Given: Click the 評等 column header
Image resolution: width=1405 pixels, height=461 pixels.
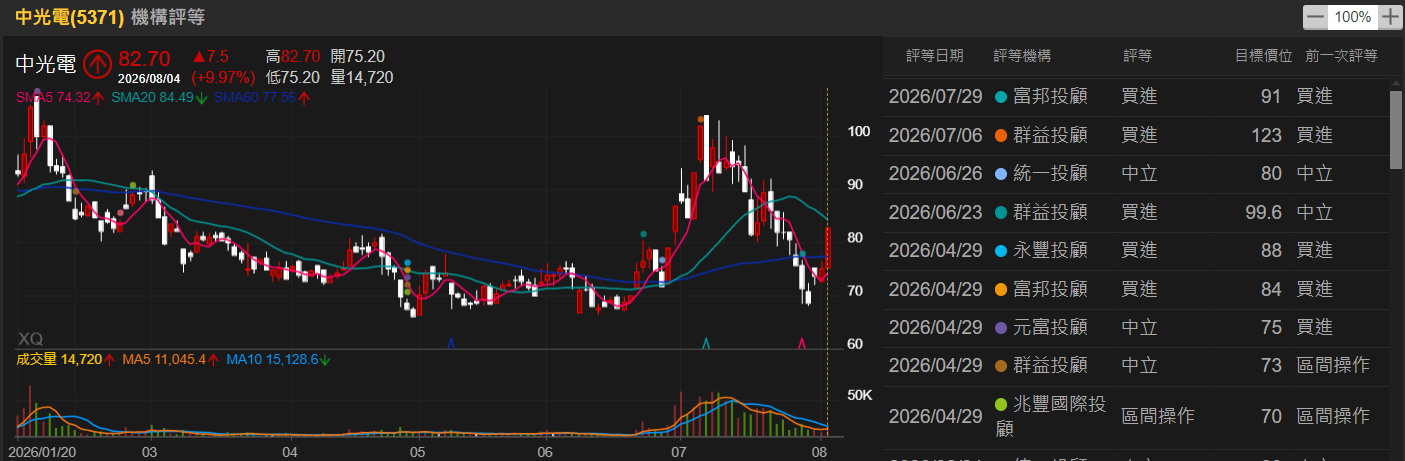Looking at the screenshot, I should point(1137,56).
